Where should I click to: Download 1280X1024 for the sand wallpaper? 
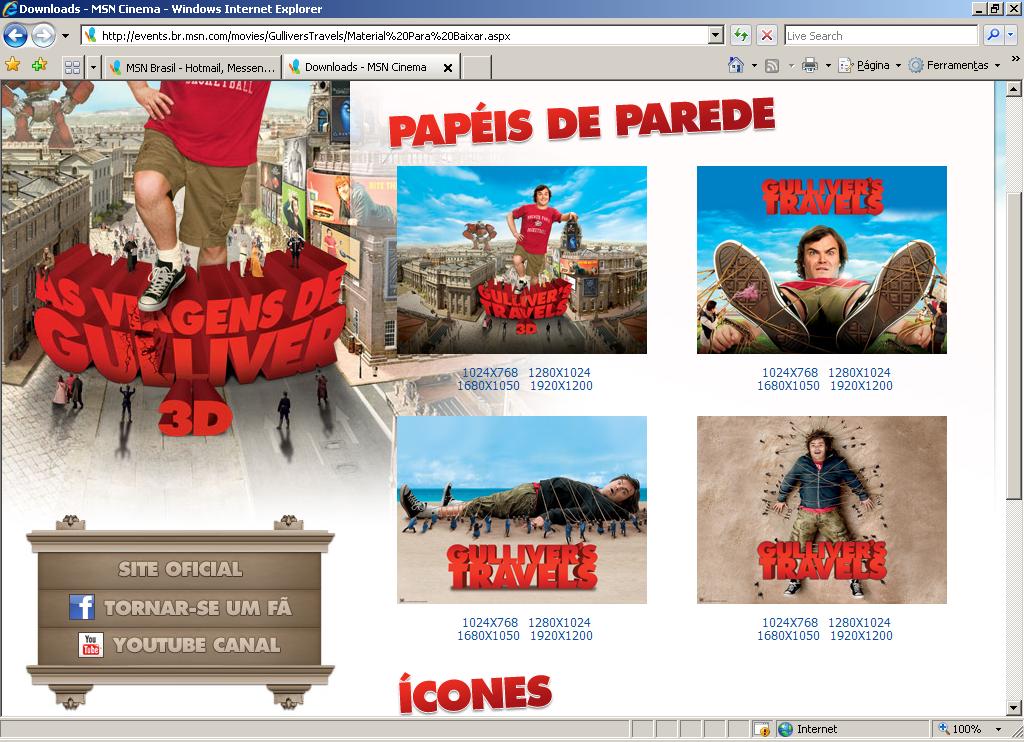[x=859, y=622]
